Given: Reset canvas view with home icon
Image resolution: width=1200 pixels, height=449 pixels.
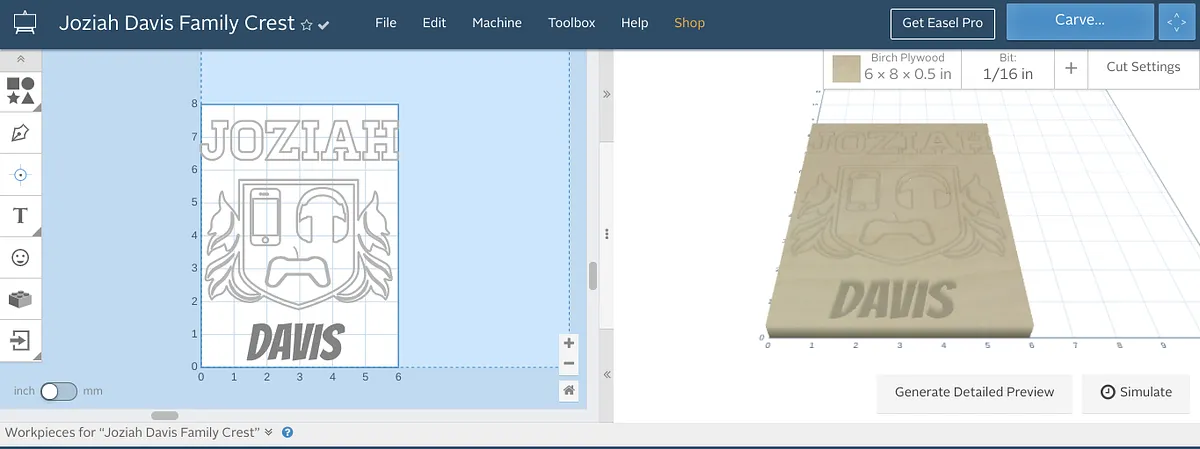Looking at the screenshot, I should 569,390.
